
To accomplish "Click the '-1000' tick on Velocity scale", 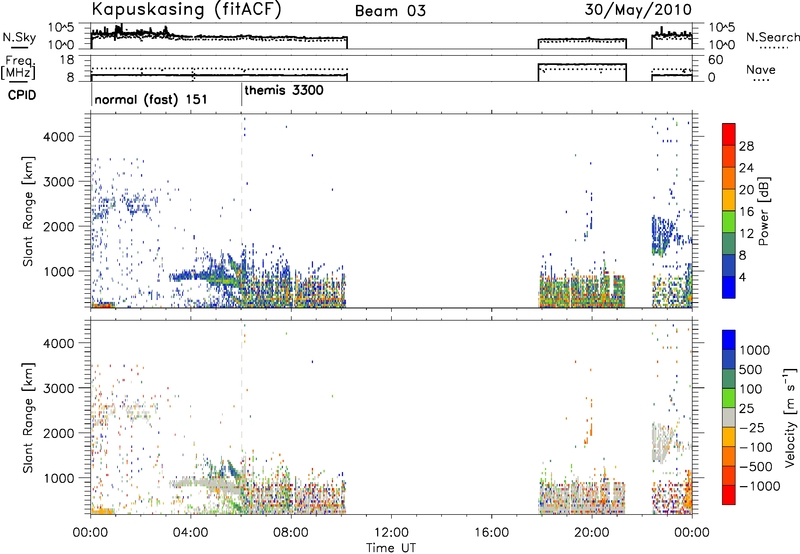I will (x=759, y=486).
